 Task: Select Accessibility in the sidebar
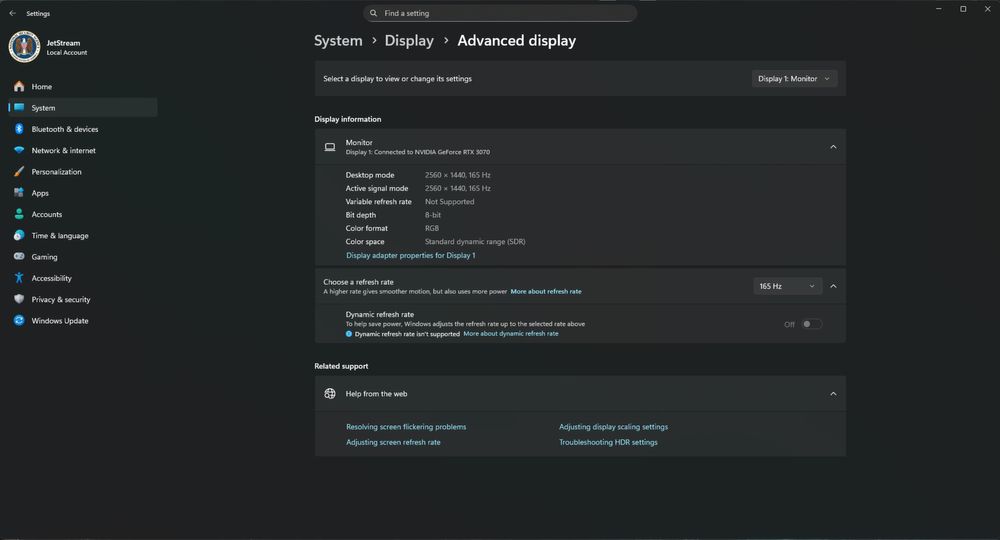[83, 278]
